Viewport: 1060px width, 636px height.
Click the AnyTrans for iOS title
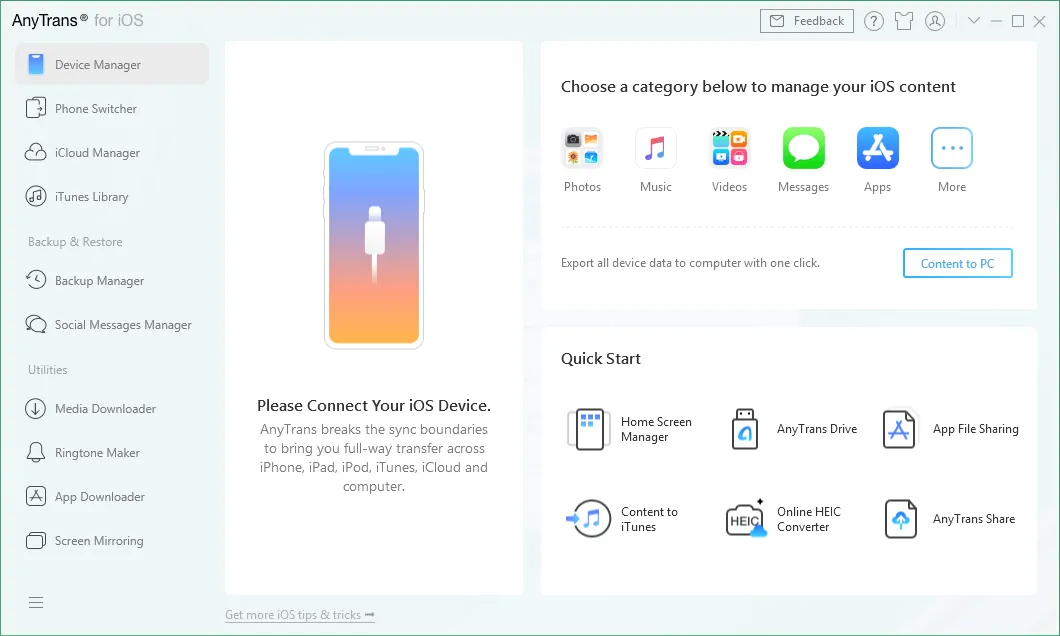(78, 20)
